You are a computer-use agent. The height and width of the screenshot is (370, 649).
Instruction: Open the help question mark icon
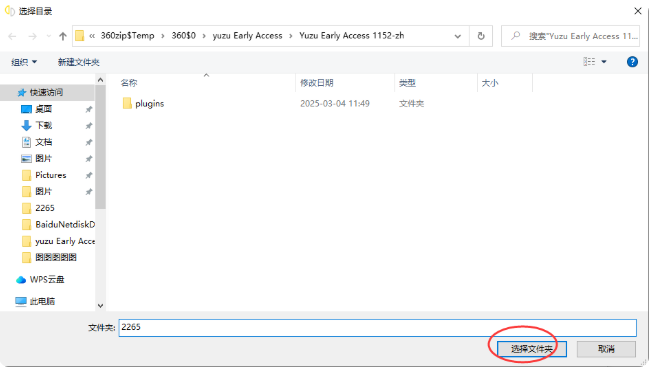tap(632, 62)
